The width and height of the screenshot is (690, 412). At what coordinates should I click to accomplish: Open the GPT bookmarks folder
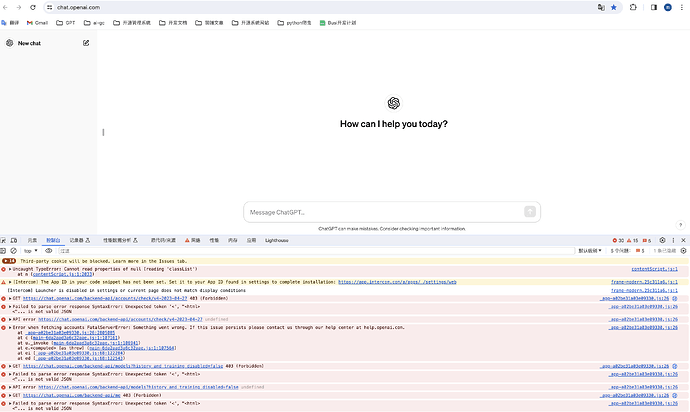(66, 23)
